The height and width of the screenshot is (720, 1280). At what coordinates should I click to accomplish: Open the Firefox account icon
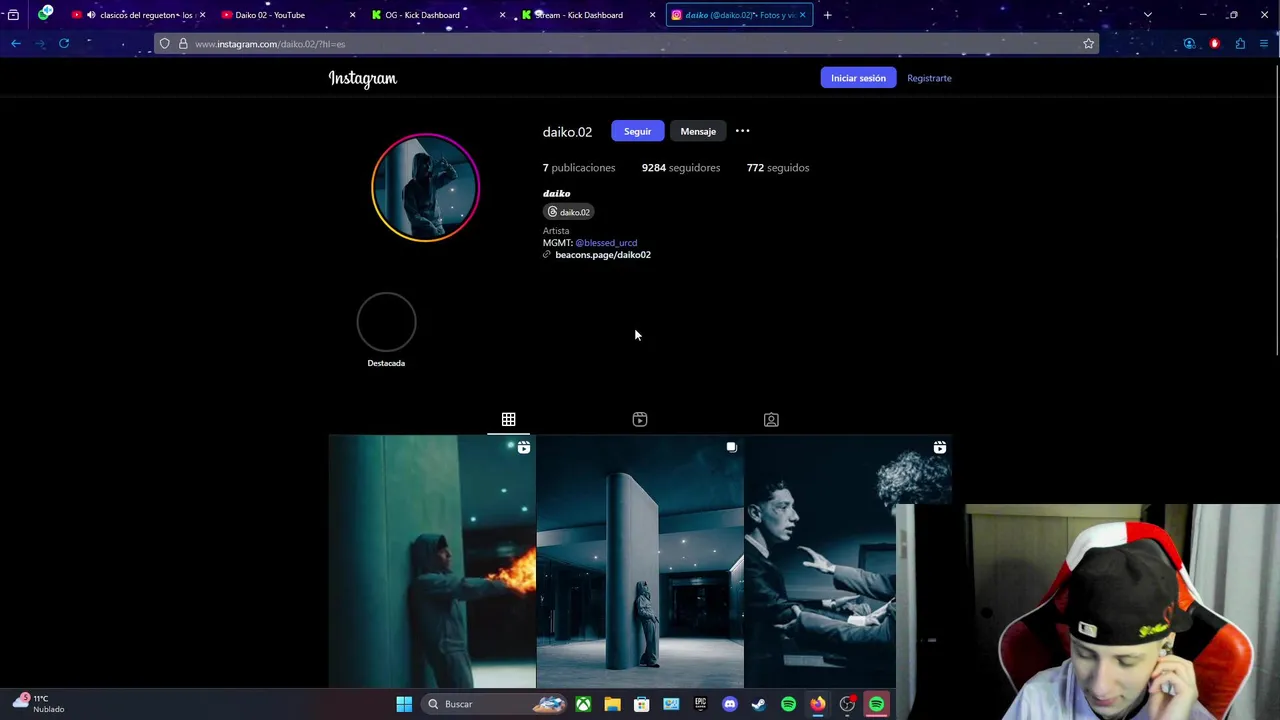click(x=1189, y=44)
